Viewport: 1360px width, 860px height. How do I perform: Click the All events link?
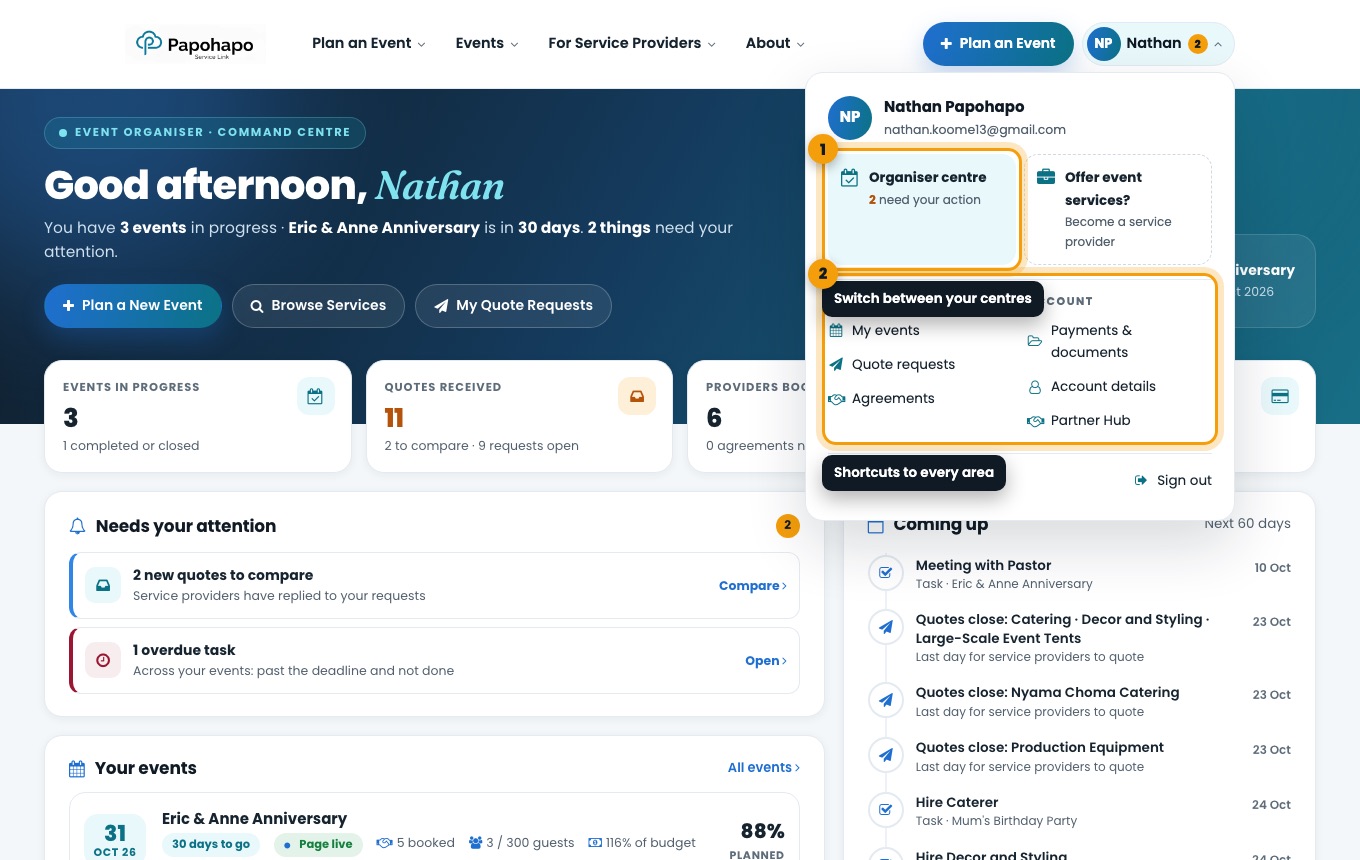click(x=764, y=768)
